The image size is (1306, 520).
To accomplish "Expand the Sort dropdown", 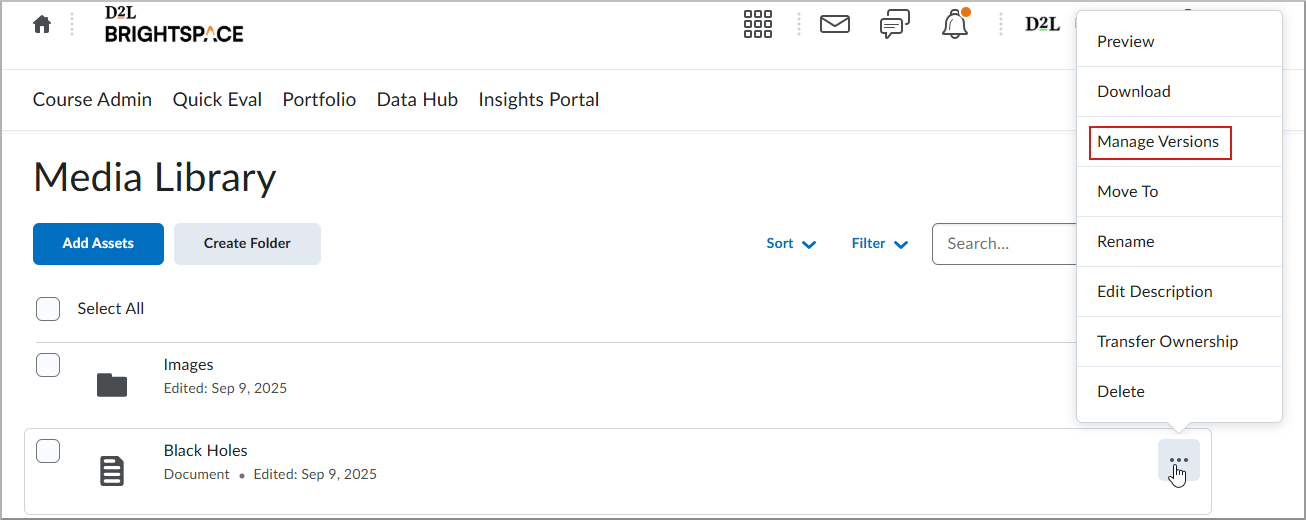I will click(x=791, y=243).
